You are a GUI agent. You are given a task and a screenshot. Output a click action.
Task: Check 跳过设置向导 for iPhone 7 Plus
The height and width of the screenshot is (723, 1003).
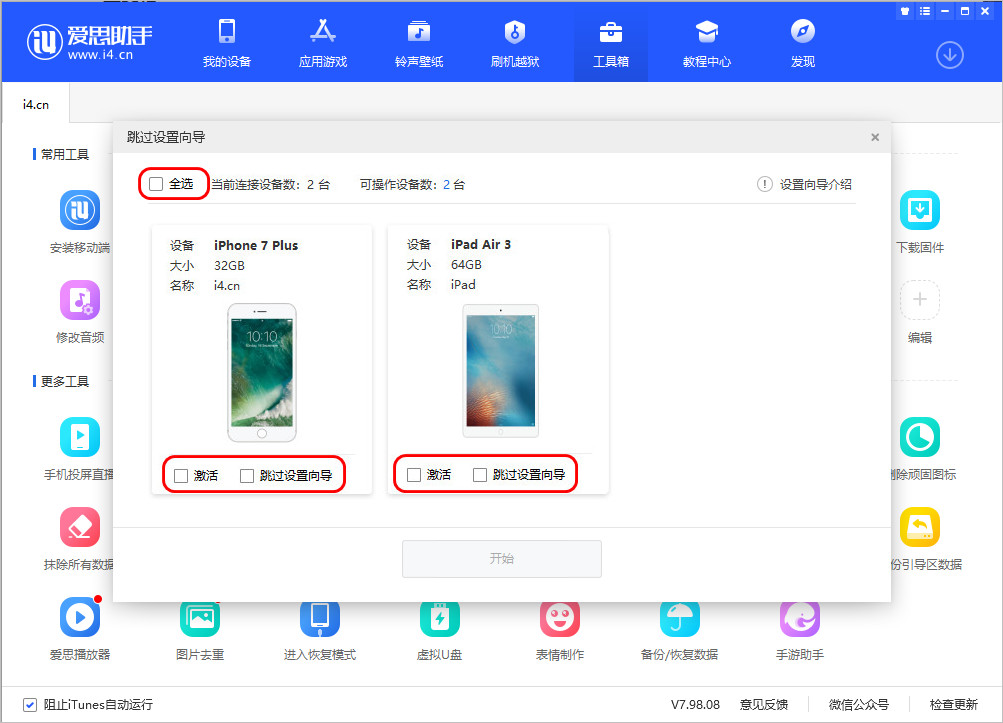pyautogui.click(x=247, y=476)
